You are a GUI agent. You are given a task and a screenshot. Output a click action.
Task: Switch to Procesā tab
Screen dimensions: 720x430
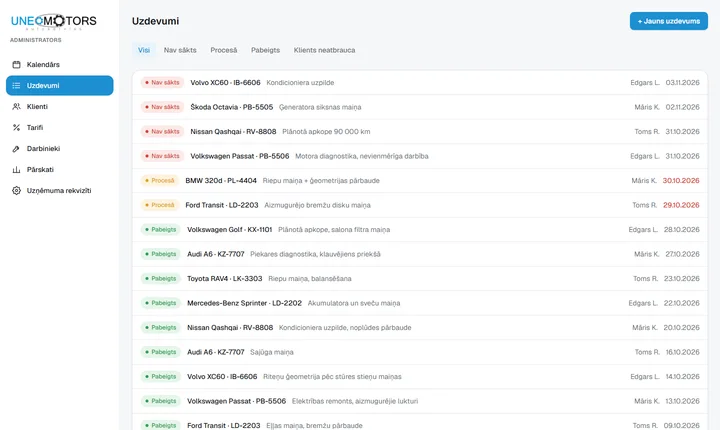[224, 50]
